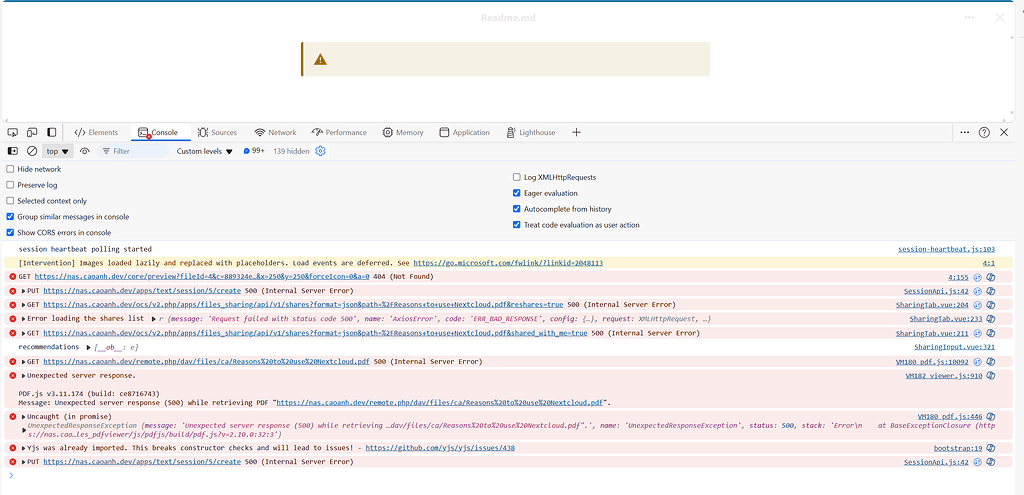Explain VM180 pdf.js:10092 error with Copilot icon
The width and height of the screenshot is (1024, 495).
990,362
